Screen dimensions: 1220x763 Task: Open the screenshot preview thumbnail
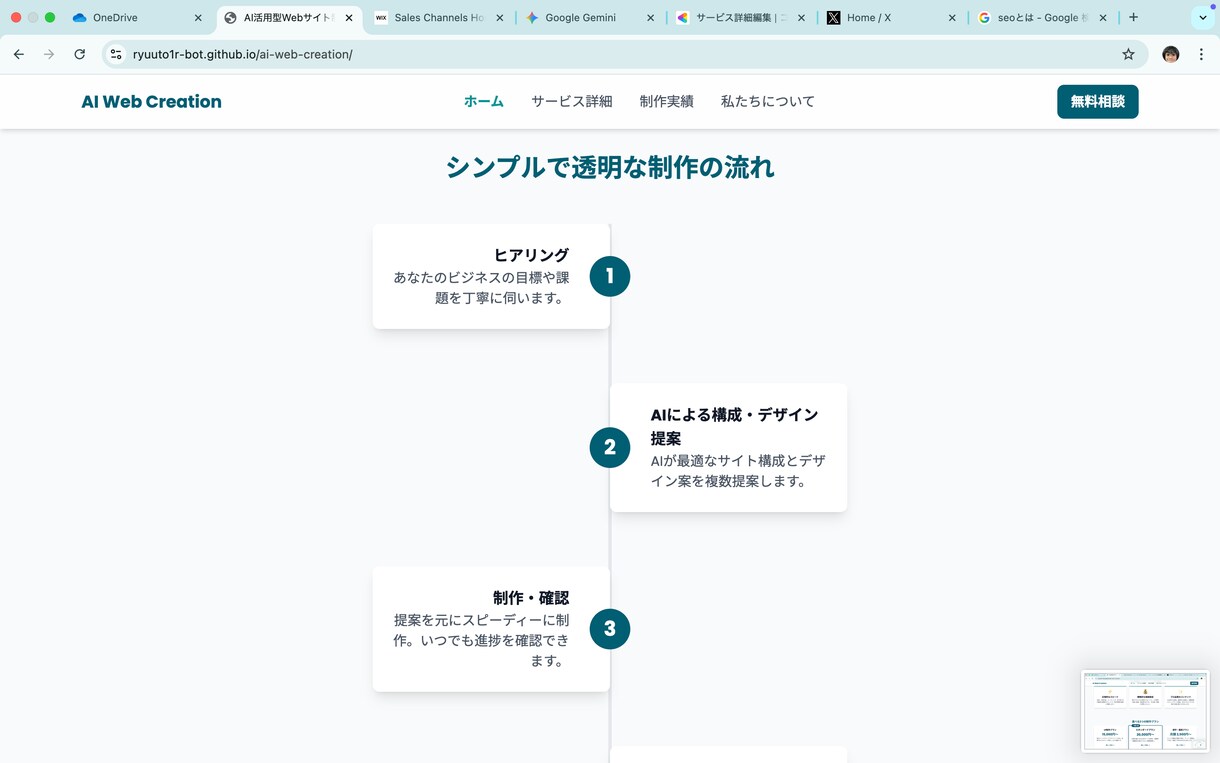coord(1145,711)
